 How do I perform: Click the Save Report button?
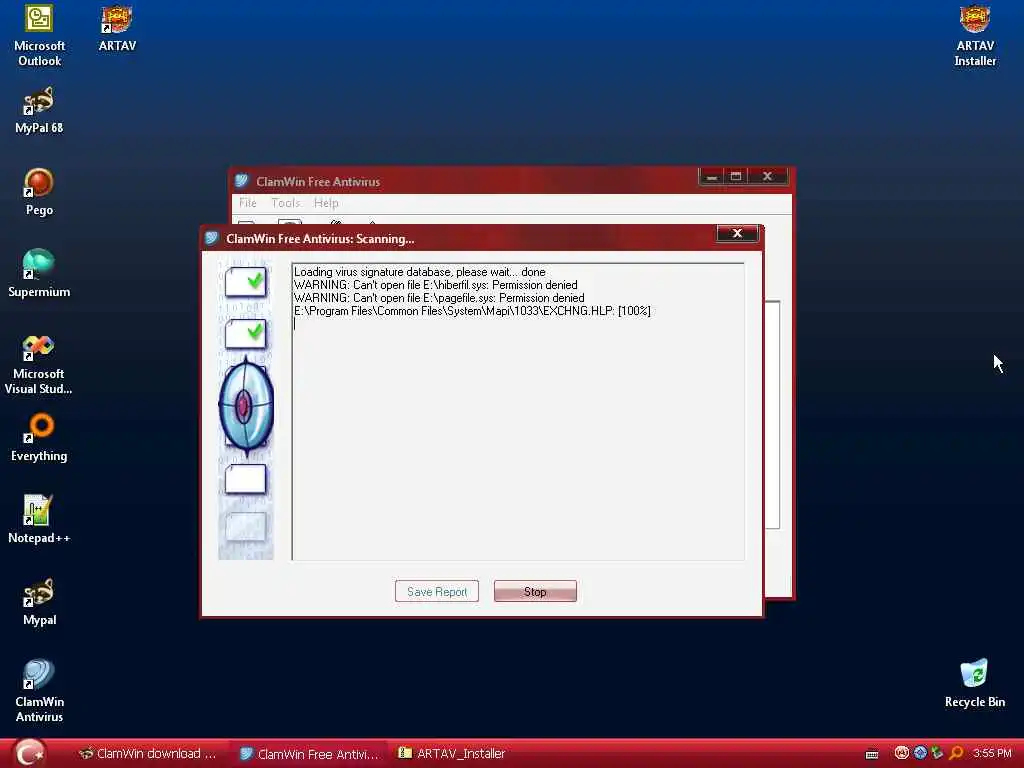click(x=437, y=592)
